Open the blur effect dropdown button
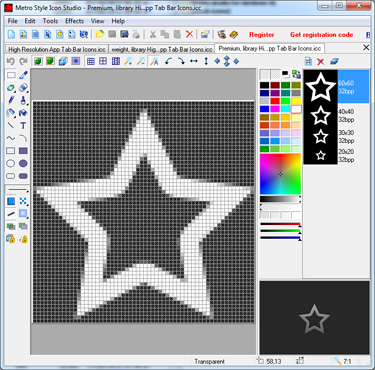The height and width of the screenshot is (370, 375). 23,214
